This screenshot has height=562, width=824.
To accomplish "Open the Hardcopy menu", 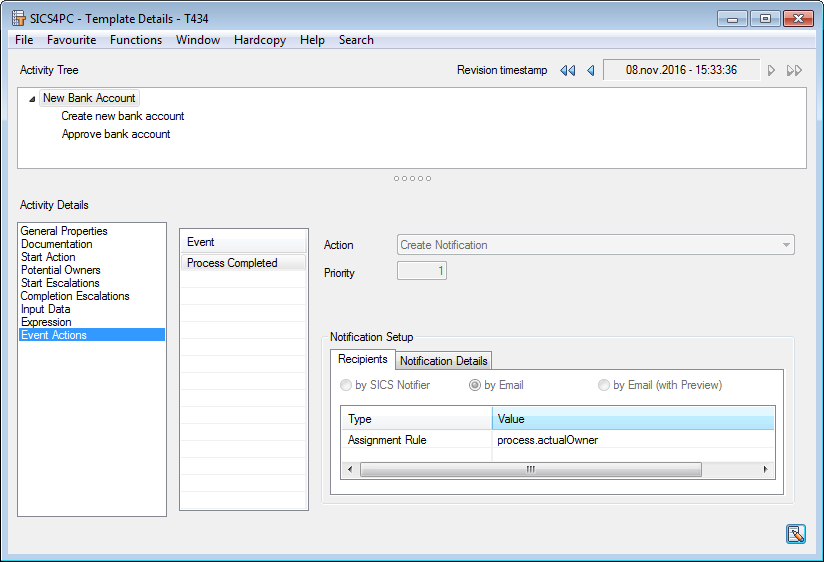I will click(x=260, y=40).
